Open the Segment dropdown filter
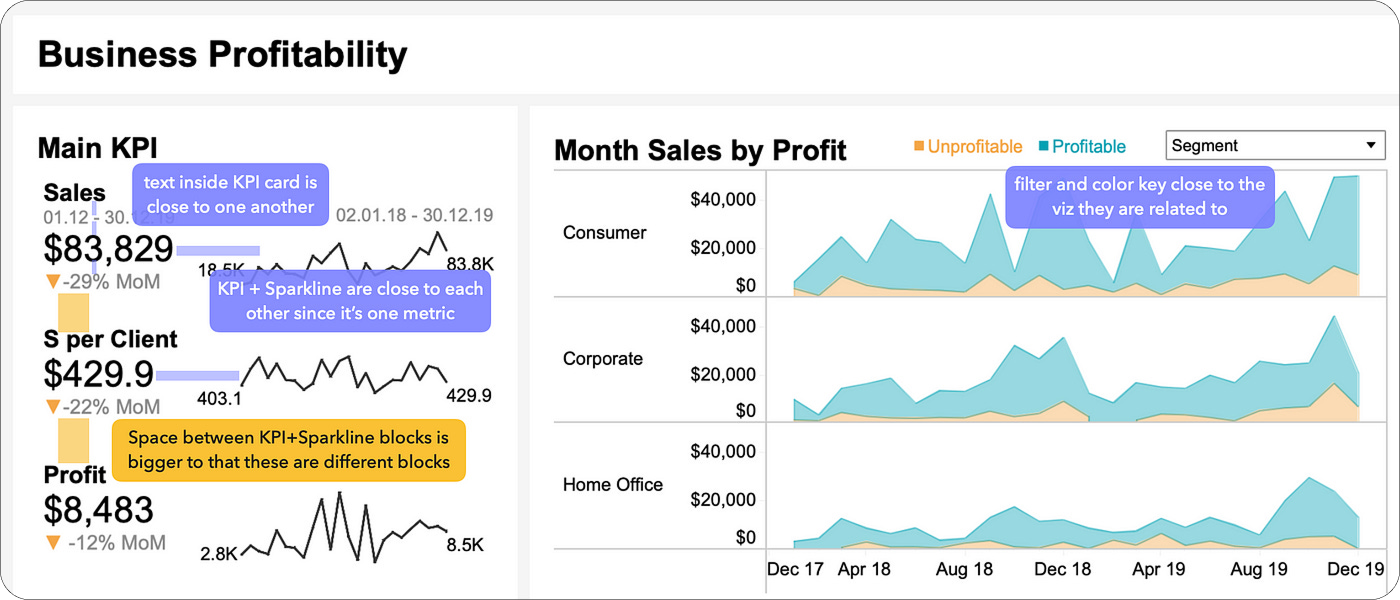This screenshot has width=1400, height=600. pos(1265,146)
